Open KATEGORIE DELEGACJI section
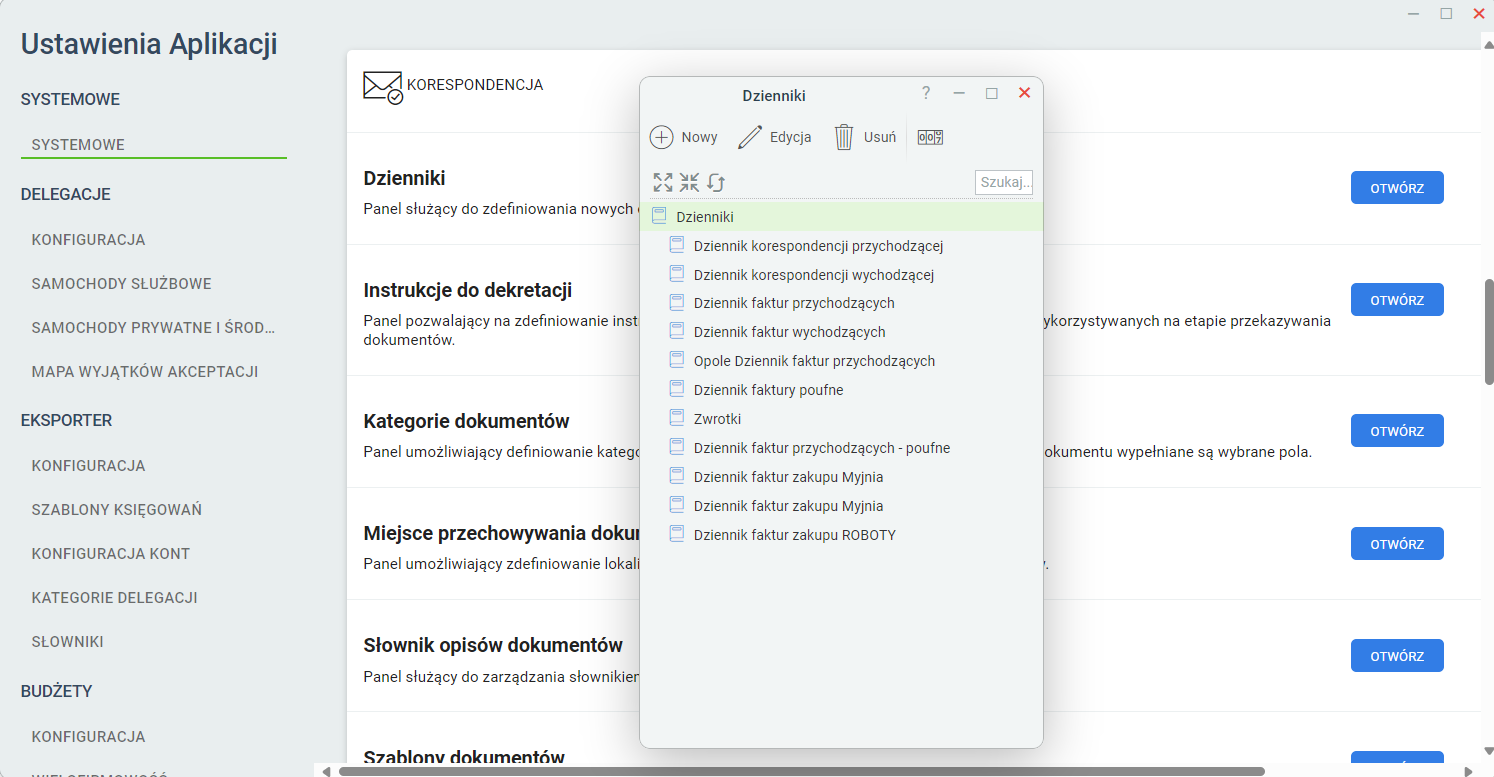 click(114, 598)
